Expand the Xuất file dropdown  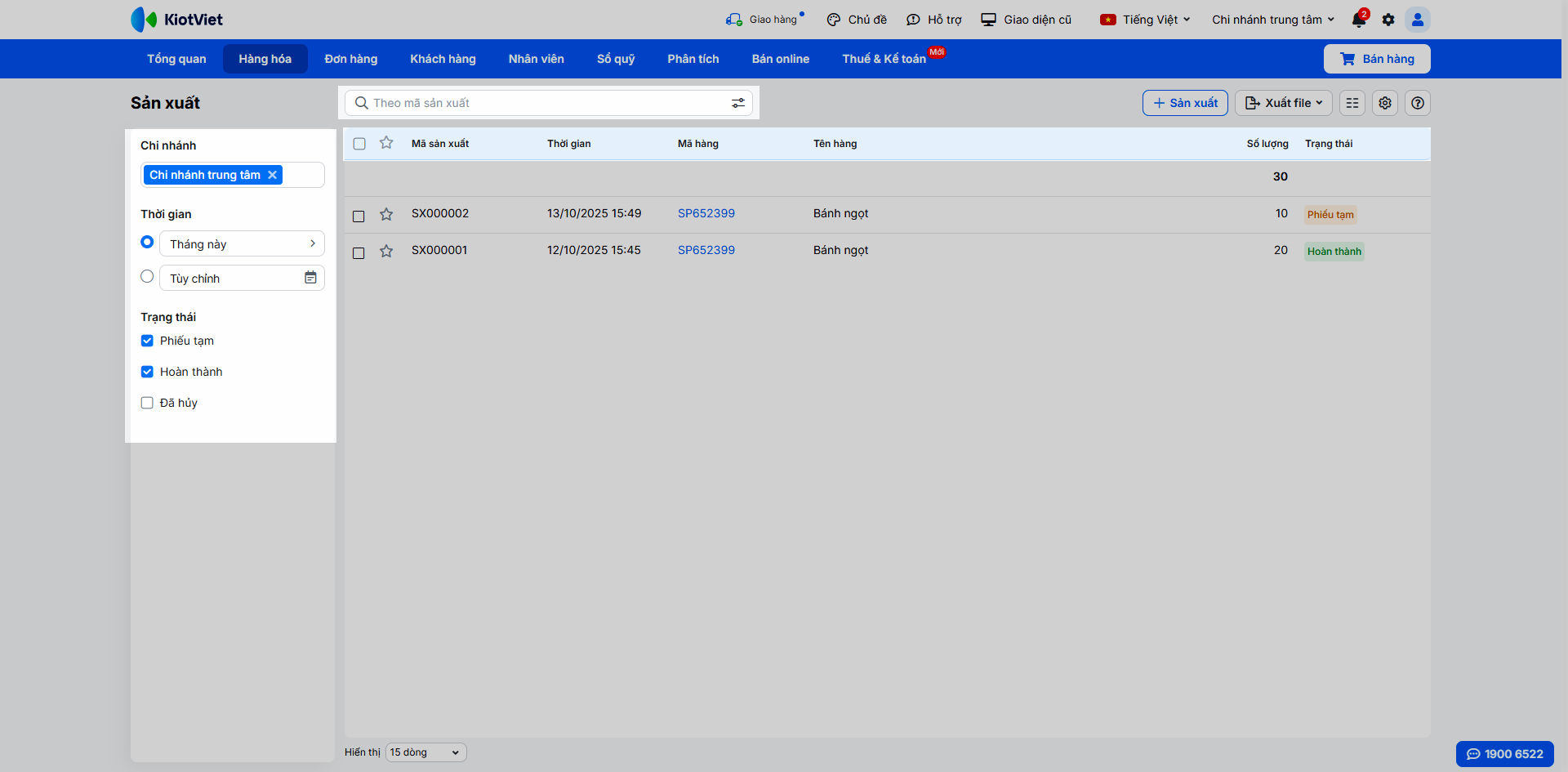pyautogui.click(x=1284, y=103)
